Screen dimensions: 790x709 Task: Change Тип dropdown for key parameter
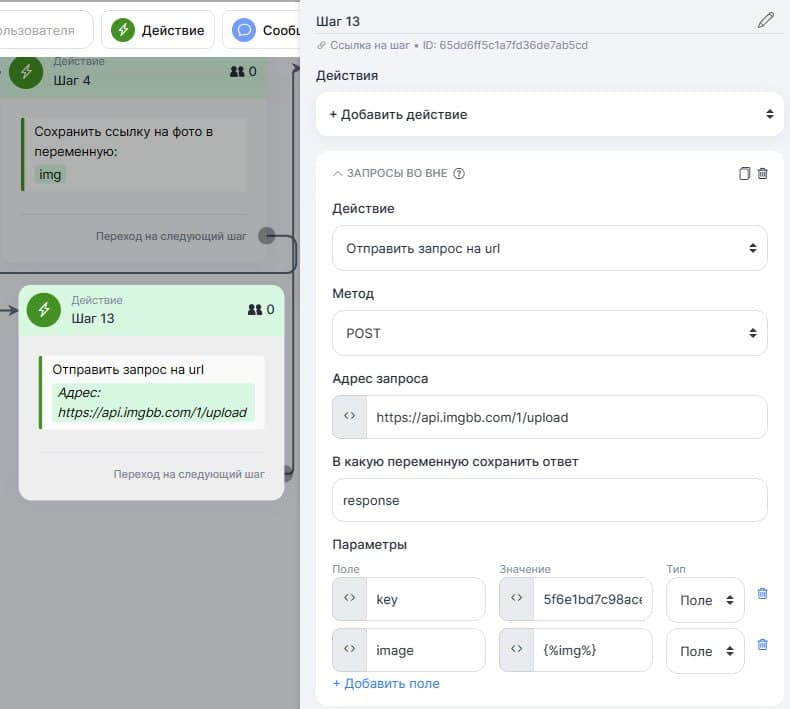click(704, 600)
